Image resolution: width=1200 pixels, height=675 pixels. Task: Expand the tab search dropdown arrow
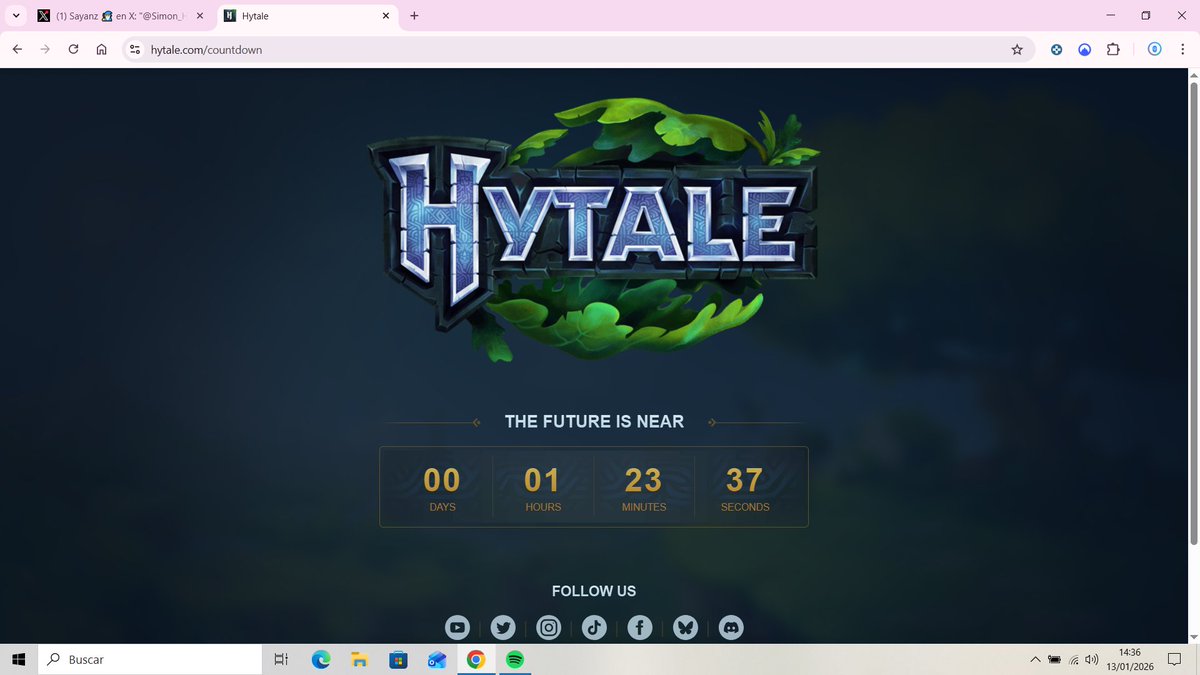click(x=15, y=16)
